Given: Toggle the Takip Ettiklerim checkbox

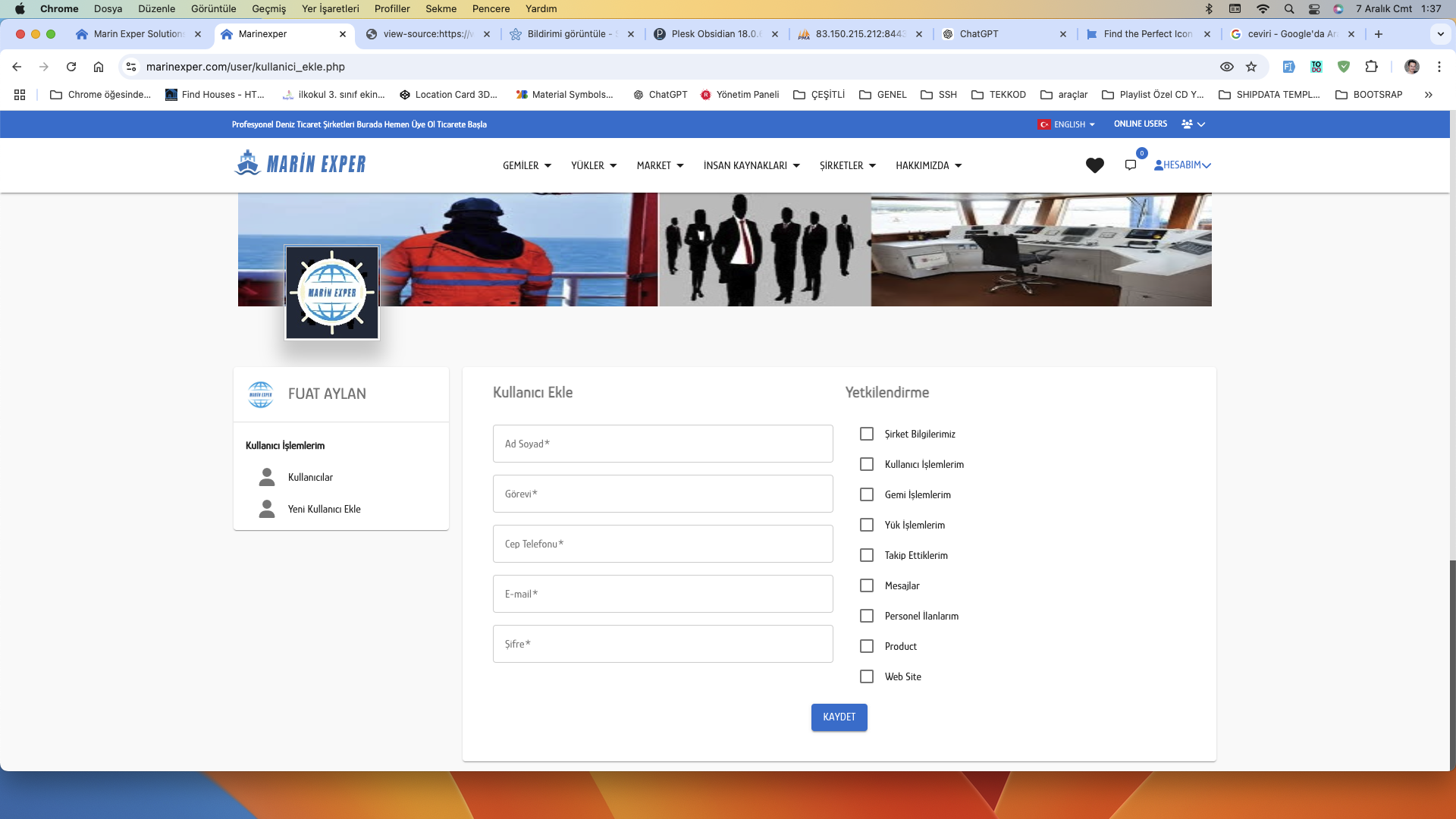Looking at the screenshot, I should tap(867, 555).
